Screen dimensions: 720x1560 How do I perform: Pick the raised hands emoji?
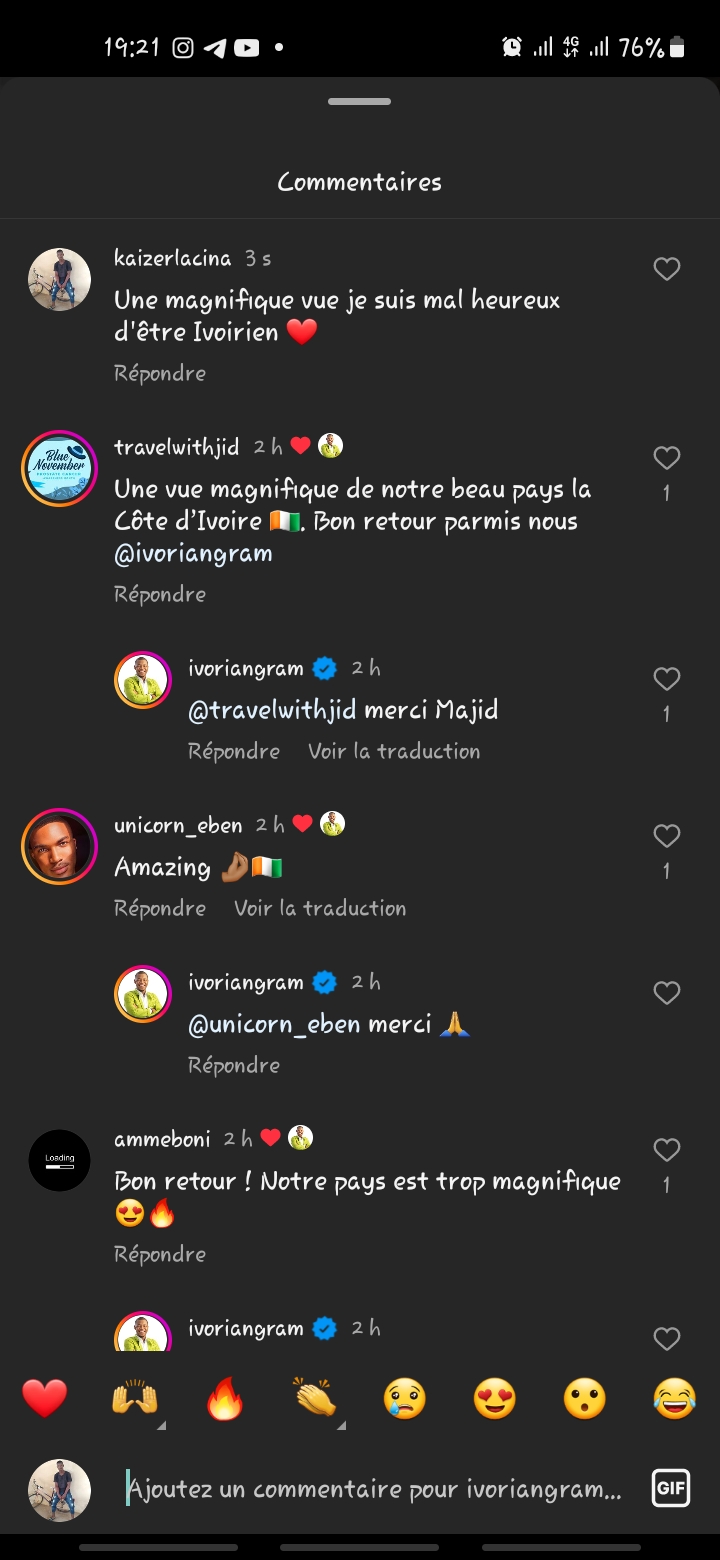tap(135, 1398)
